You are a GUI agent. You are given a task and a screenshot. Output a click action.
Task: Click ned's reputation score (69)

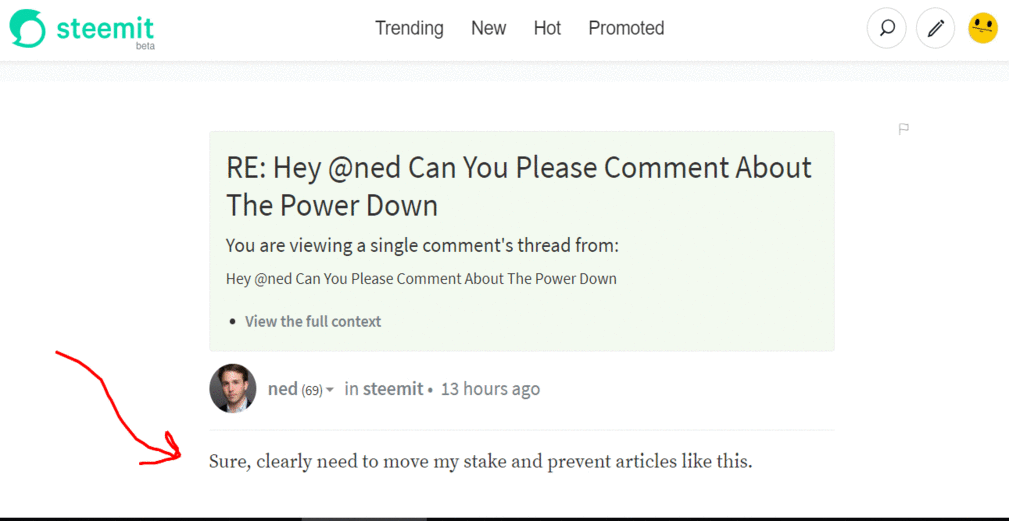coord(311,390)
